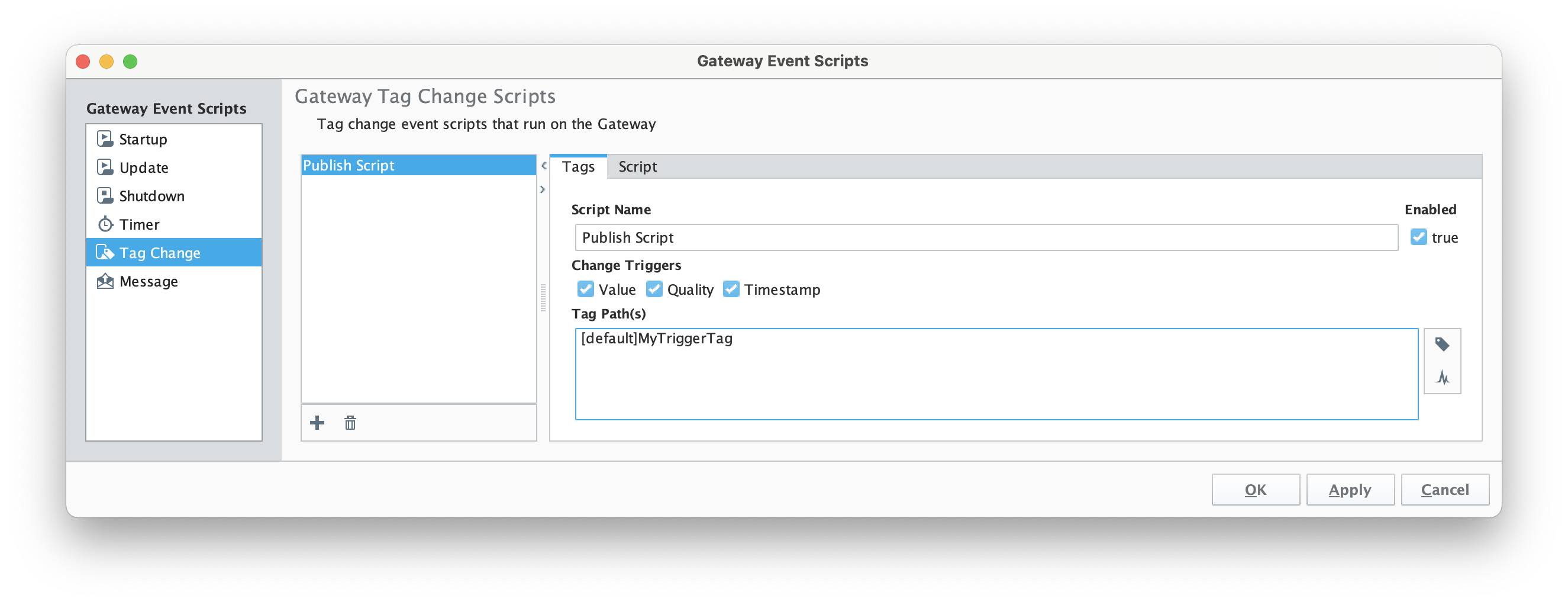This screenshot has height=605, width=1568.
Task: Select Publish Script in the scripts list
Action: pos(418,165)
